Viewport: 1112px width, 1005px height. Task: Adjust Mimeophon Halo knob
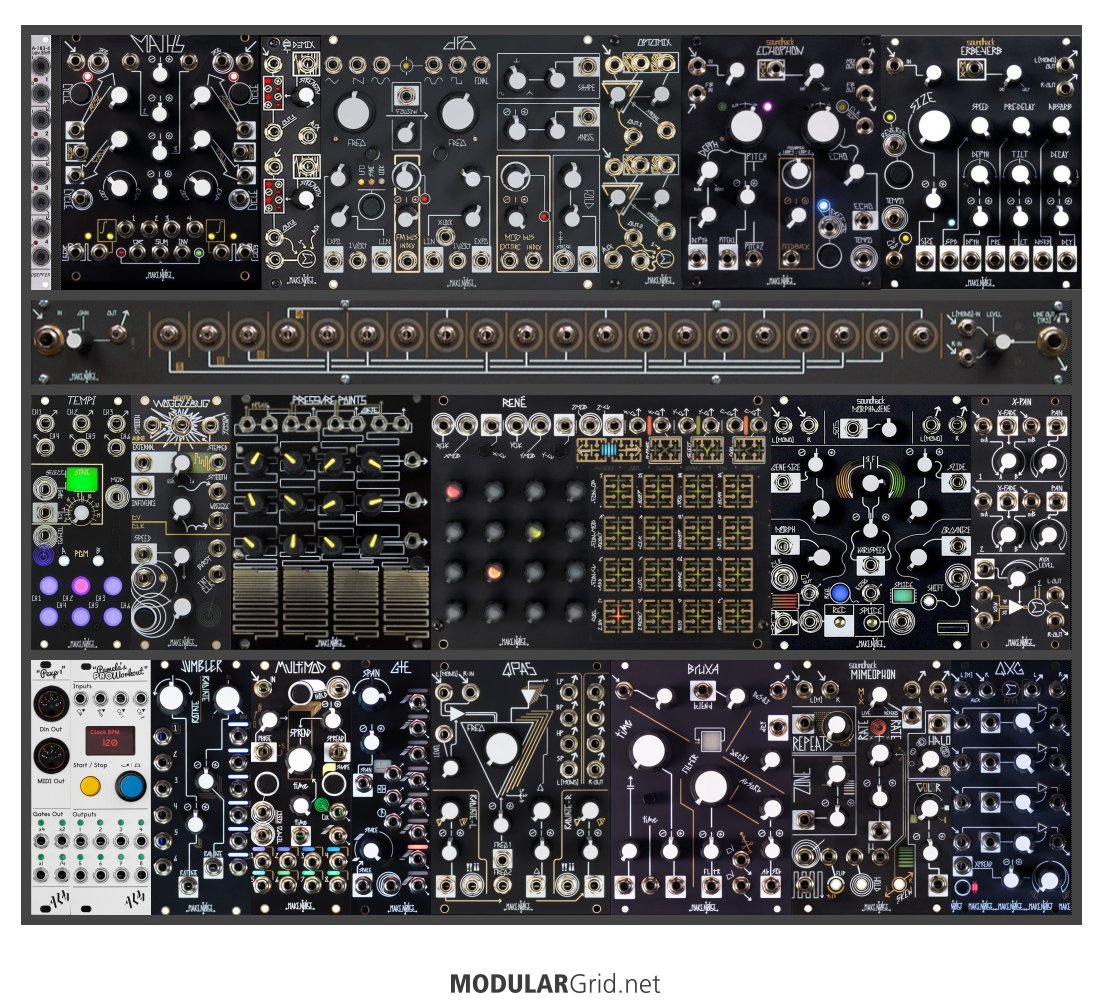(930, 760)
